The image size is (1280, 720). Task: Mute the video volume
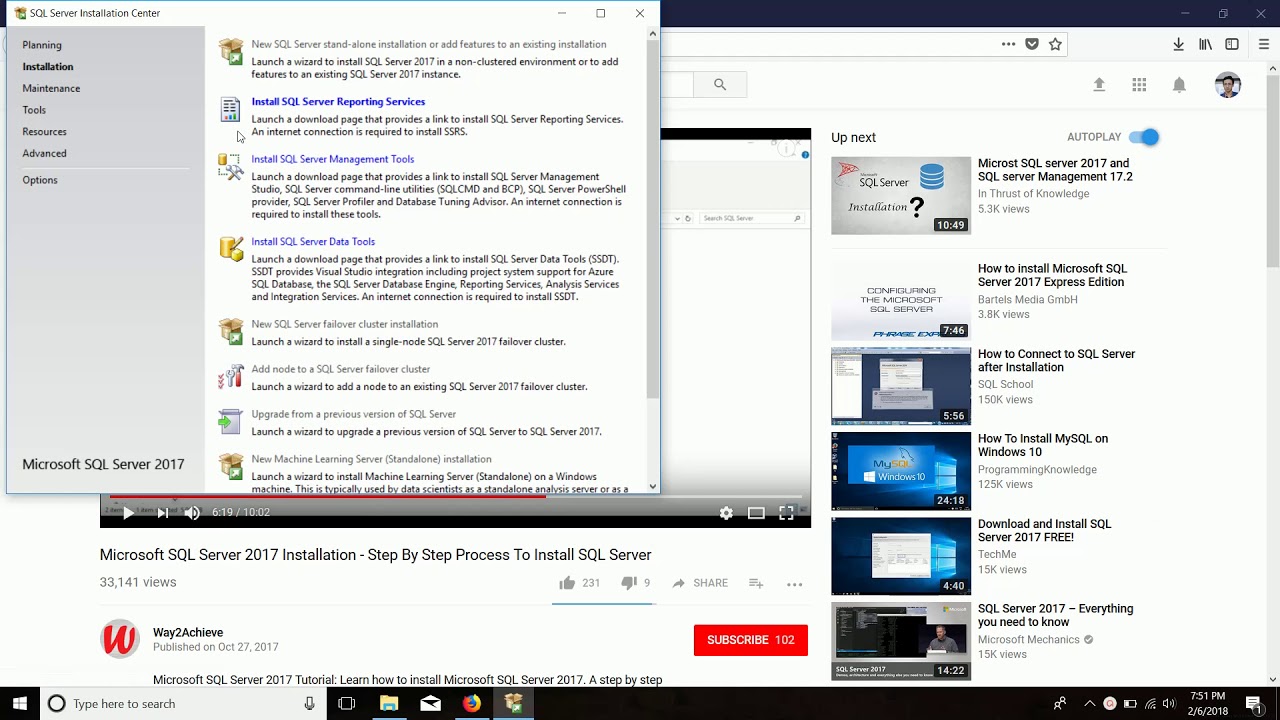pyautogui.click(x=192, y=513)
